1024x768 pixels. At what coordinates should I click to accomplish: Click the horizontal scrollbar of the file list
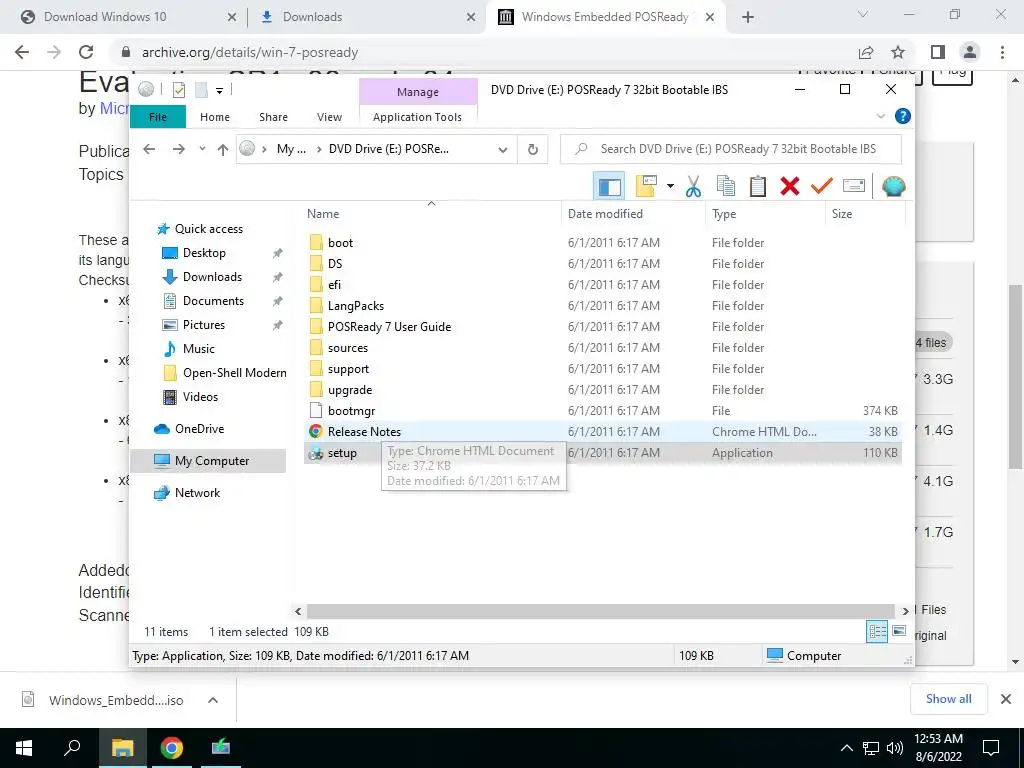click(x=600, y=611)
